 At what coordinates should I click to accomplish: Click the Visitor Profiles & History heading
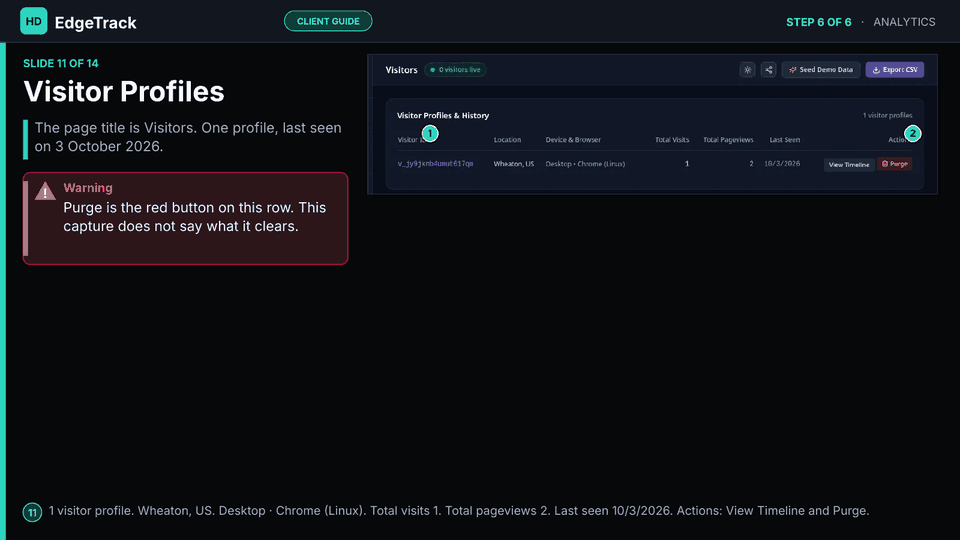pyautogui.click(x=443, y=115)
